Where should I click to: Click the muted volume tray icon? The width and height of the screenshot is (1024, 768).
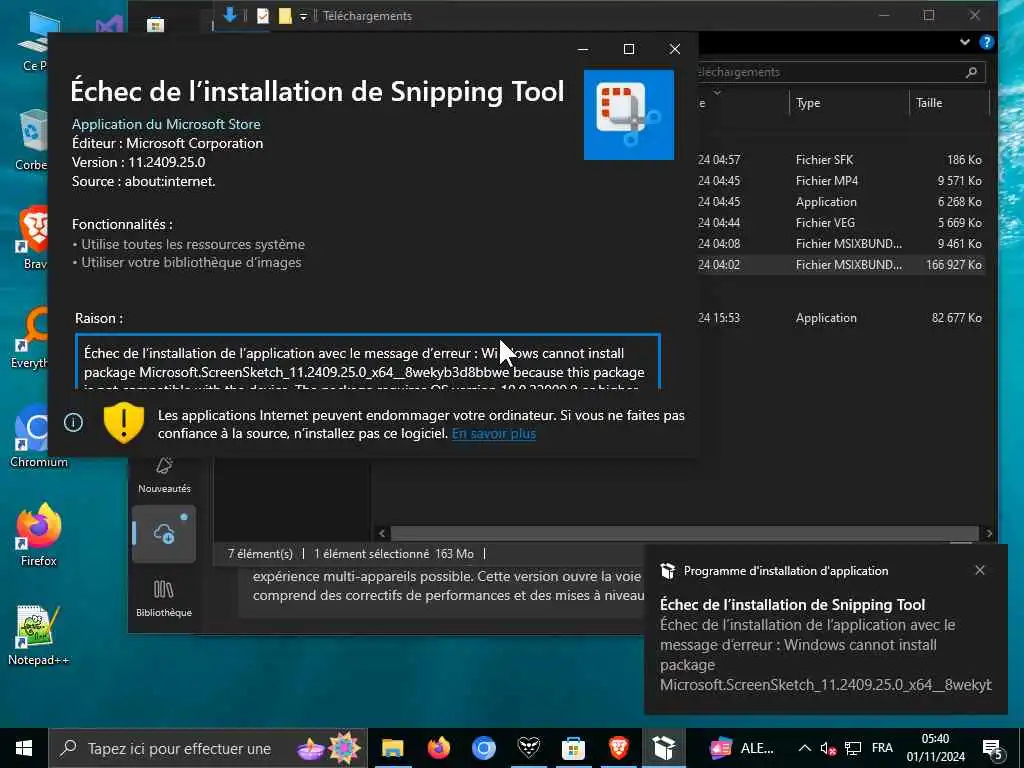[828, 748]
